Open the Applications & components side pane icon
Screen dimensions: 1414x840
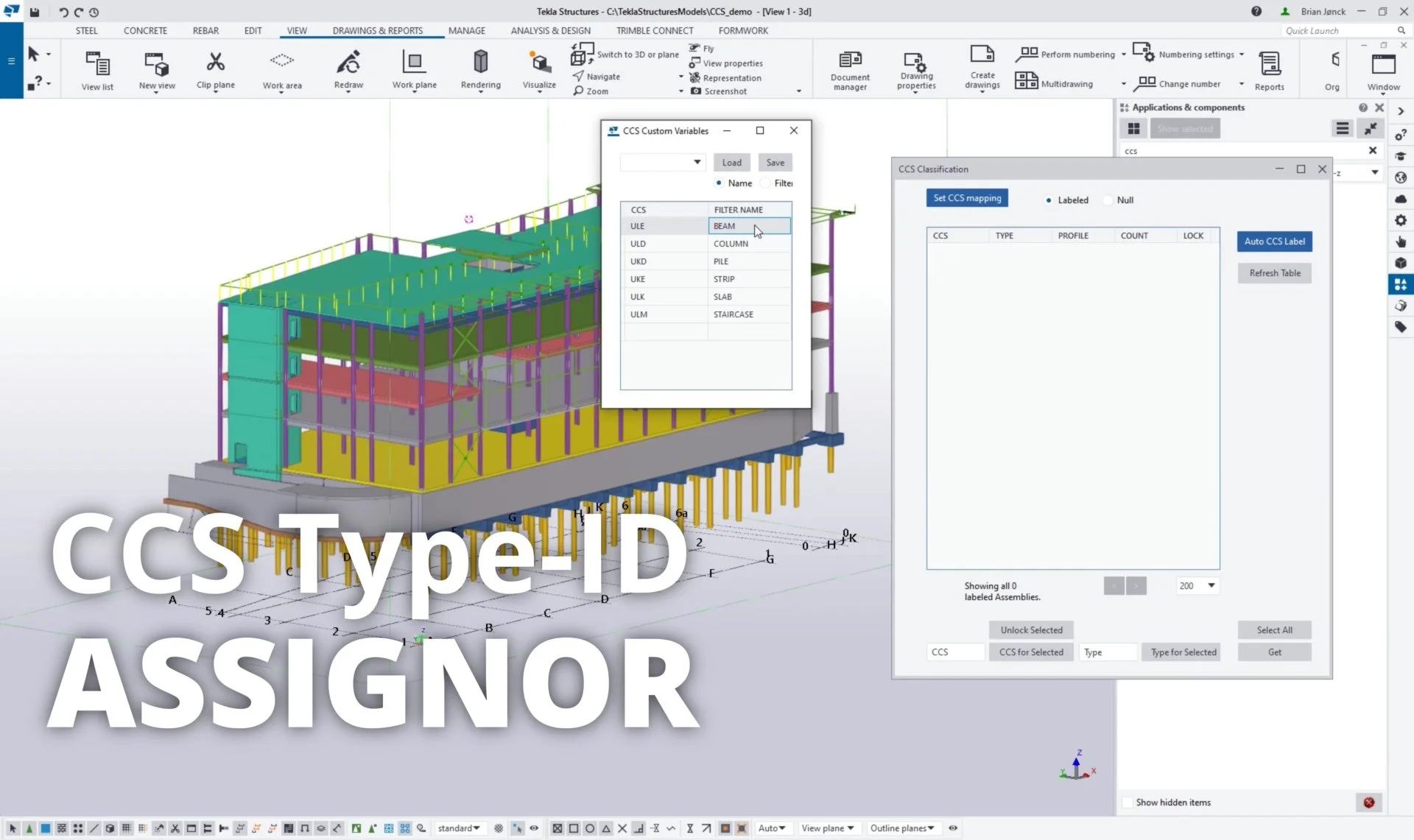click(1401, 284)
